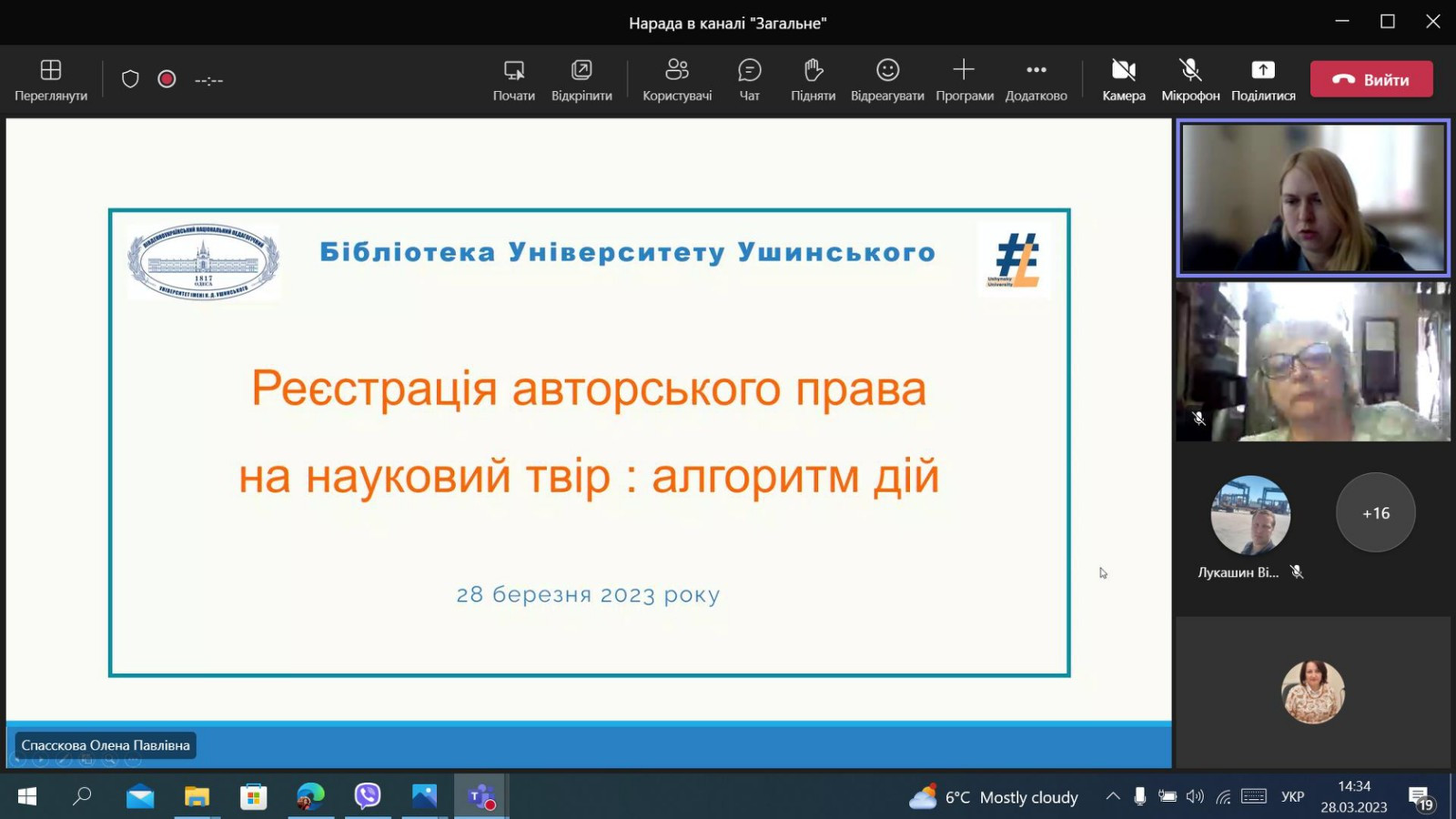Click the Спасскова Олена Павлівна name label
The image size is (1456, 819).
(106, 745)
